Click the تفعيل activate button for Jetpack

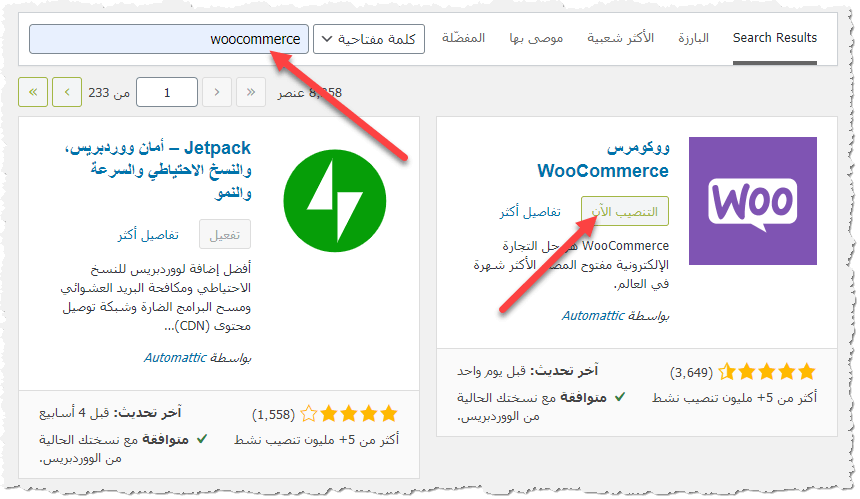[x=225, y=235]
